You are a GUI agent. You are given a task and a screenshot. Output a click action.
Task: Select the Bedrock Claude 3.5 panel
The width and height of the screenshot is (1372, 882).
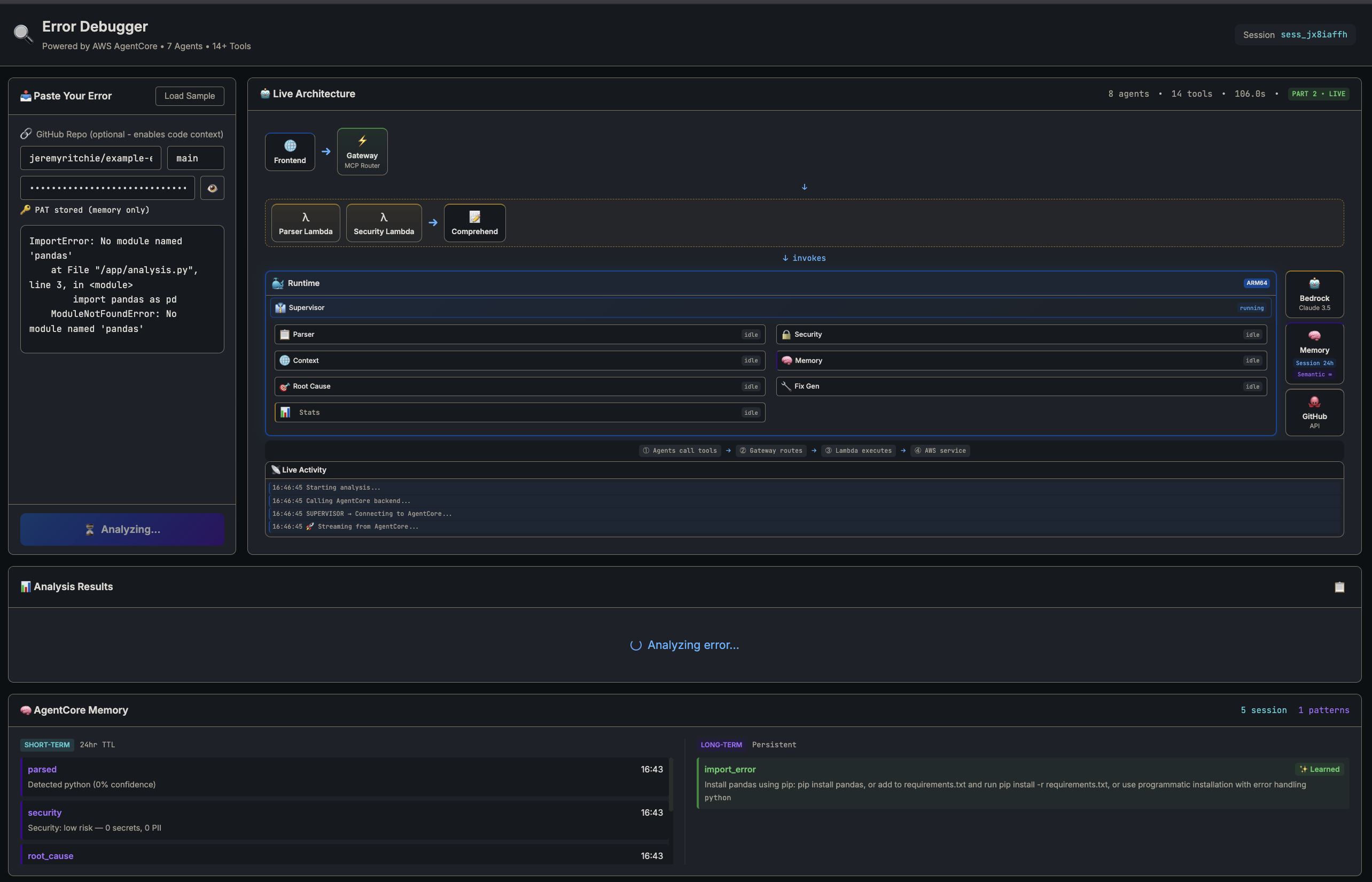click(x=1314, y=294)
